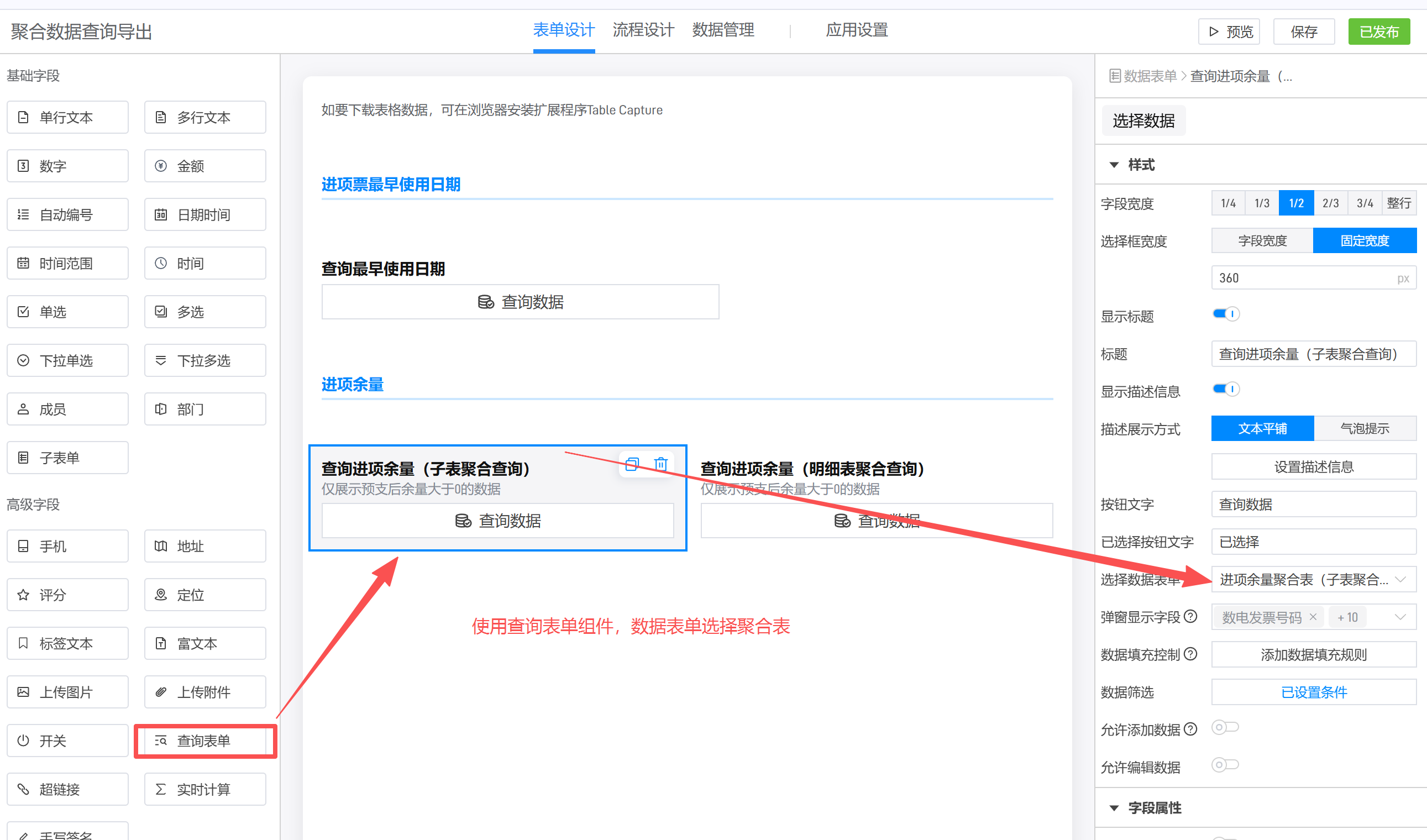
Task: Pick the 时间范围 field icon
Action: [23, 263]
